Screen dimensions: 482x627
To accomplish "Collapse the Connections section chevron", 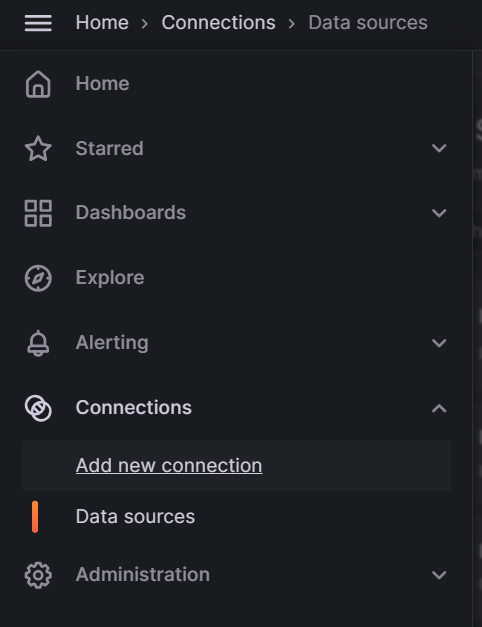I will [x=439, y=408].
